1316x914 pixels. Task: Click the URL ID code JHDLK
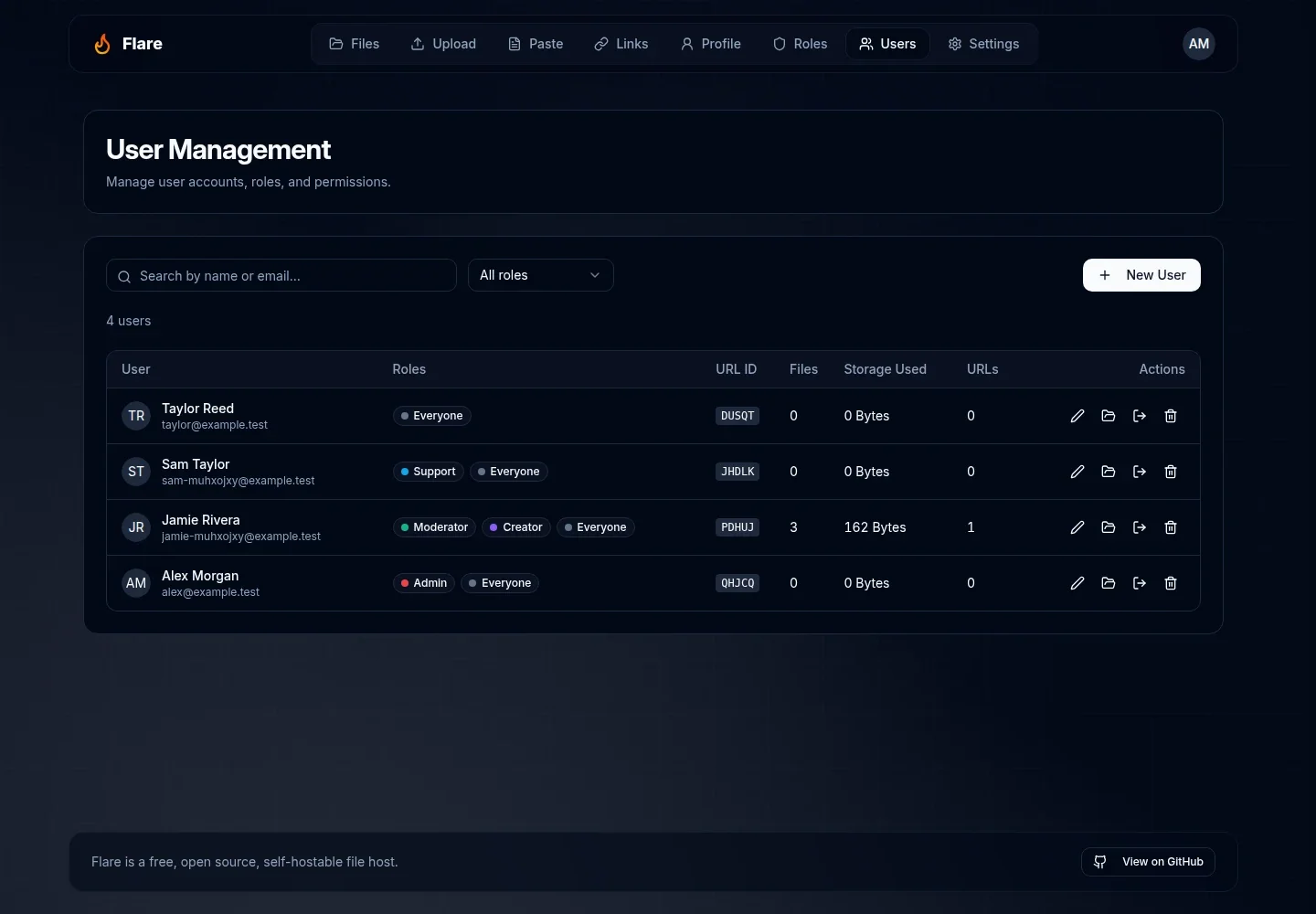pos(738,472)
